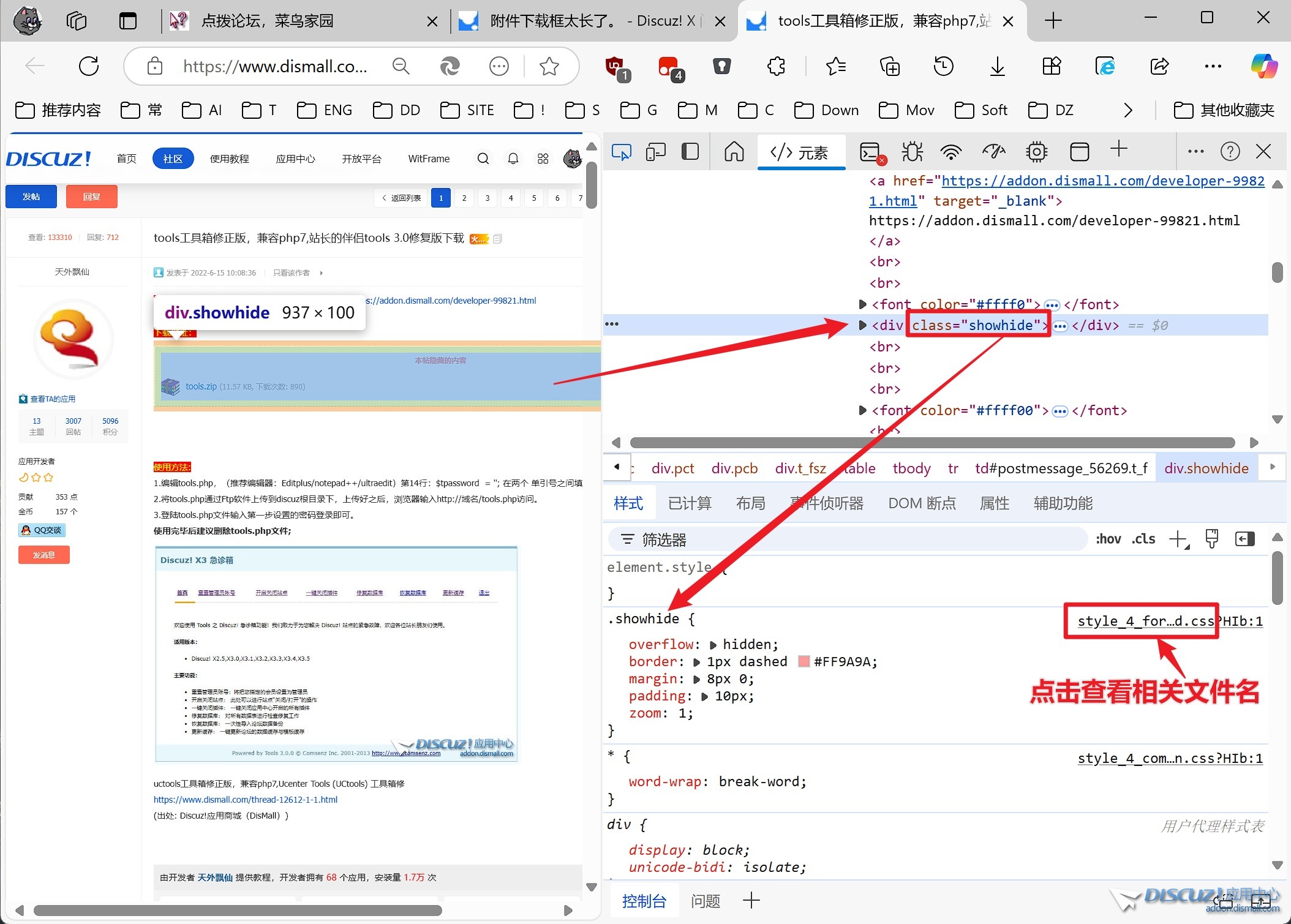Open the Performance gauge icon panel
This screenshot has width=1291, height=924.
(993, 152)
